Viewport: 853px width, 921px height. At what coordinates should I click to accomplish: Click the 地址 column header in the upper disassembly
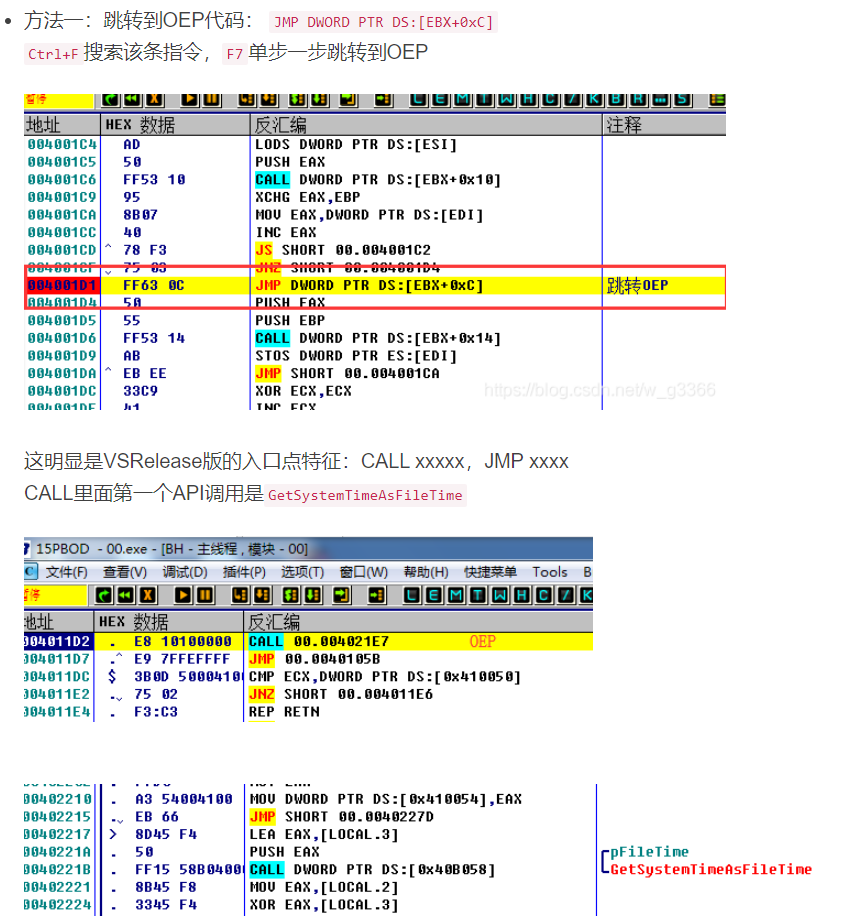(x=62, y=125)
